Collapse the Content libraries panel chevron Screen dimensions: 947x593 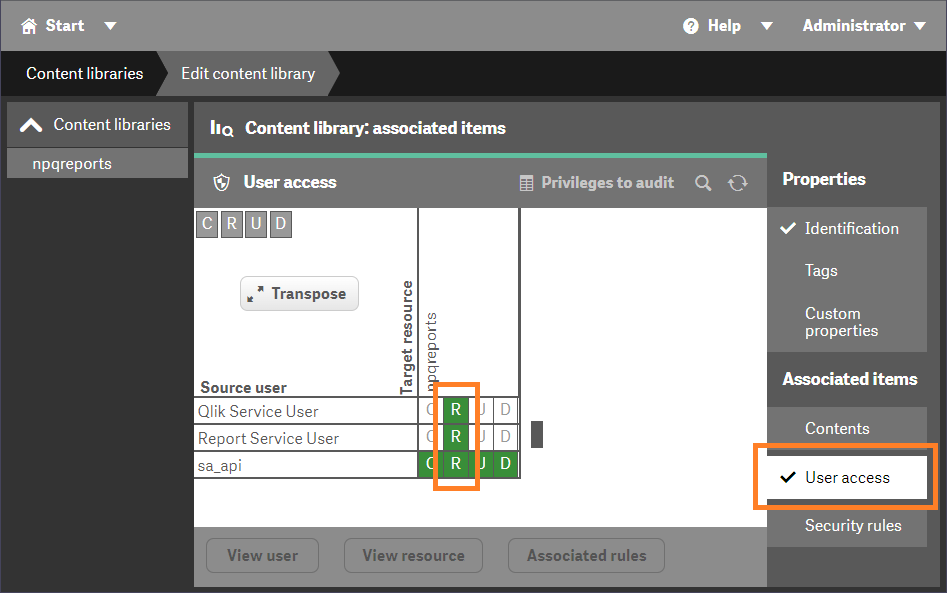coord(31,125)
